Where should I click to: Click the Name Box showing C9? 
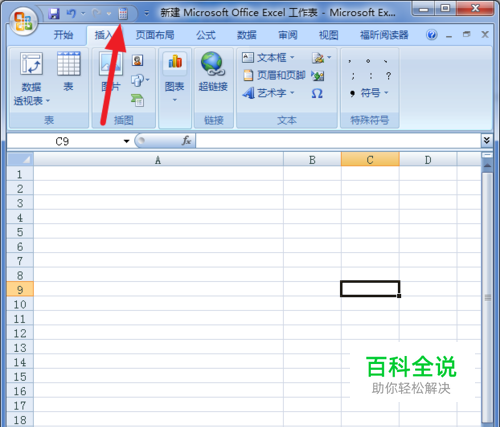point(63,141)
